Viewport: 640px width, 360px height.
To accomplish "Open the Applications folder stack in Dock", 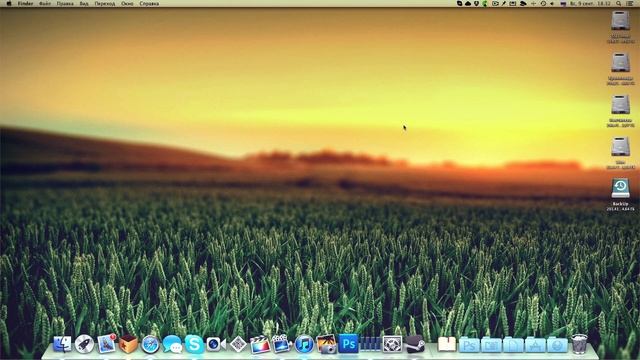I will click(536, 345).
